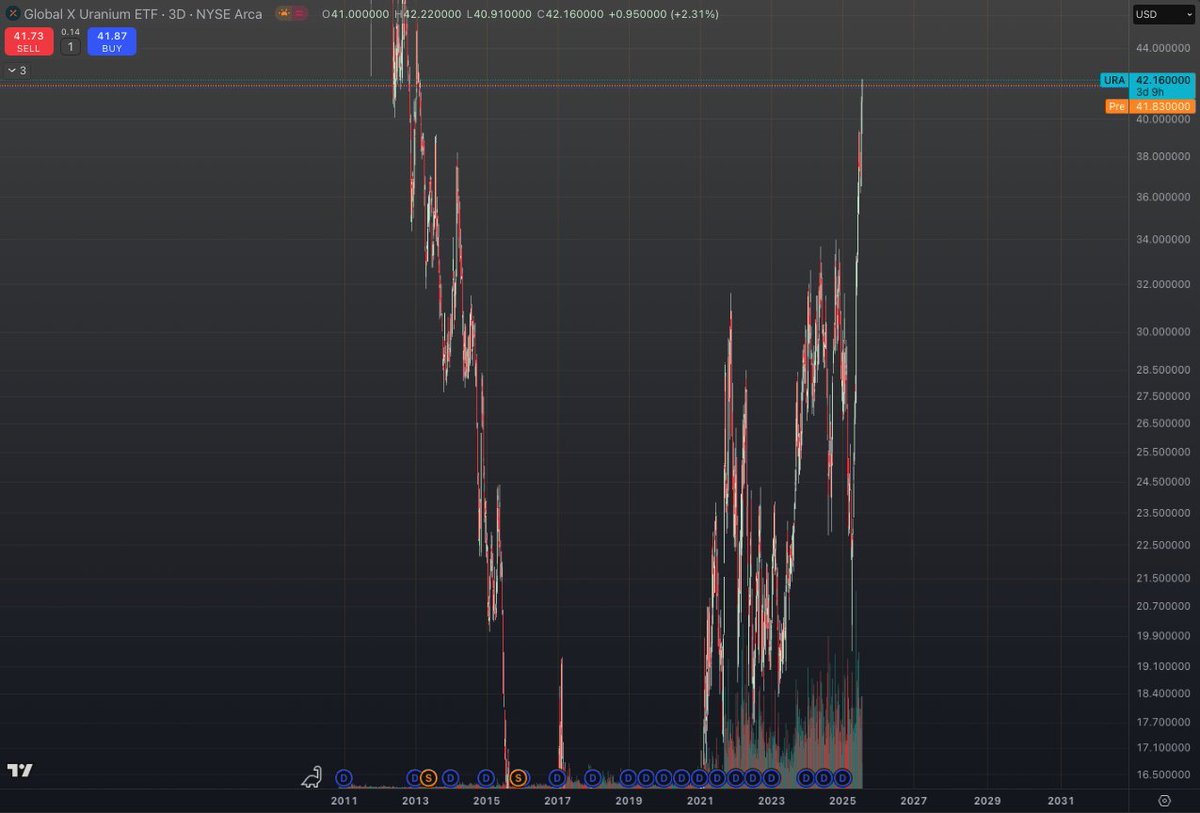Click the 16.500000 price axis label
The width and height of the screenshot is (1200, 813).
1162,775
